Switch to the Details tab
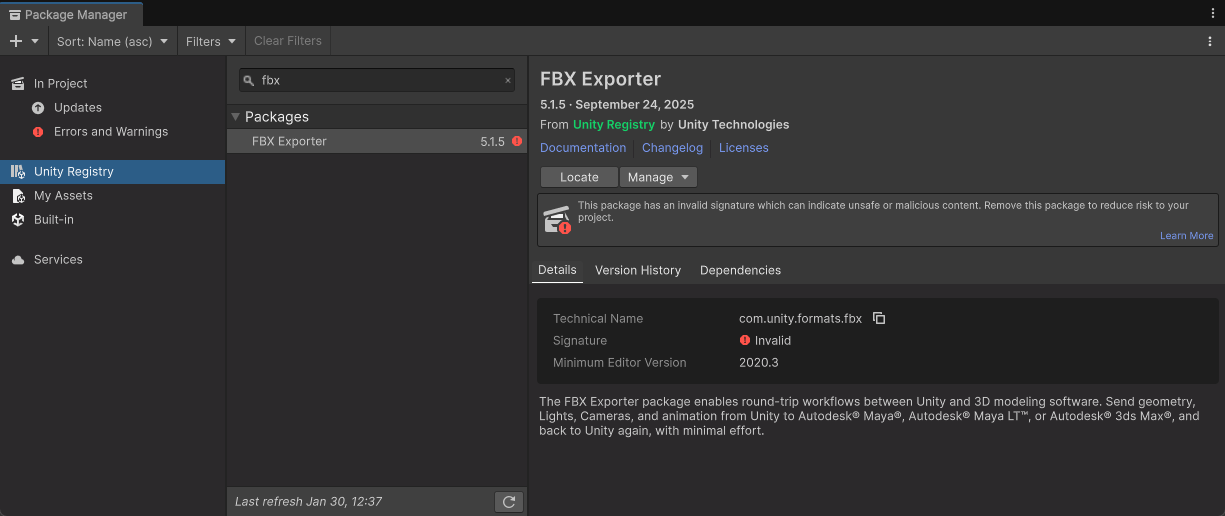Screen dimensions: 1225x516 point(557,270)
